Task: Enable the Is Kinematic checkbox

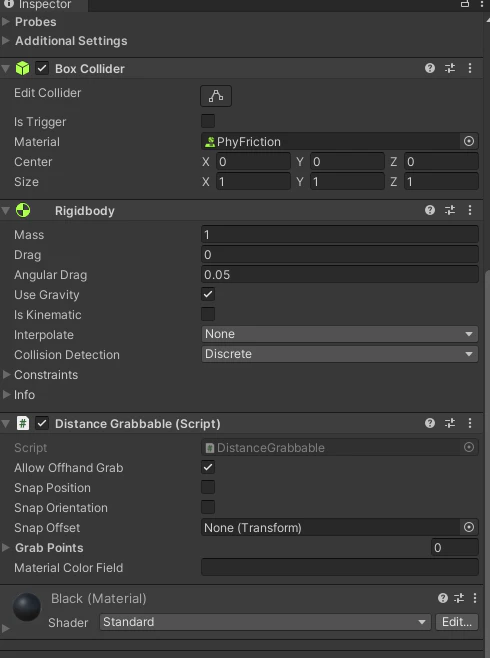Action: tap(208, 314)
